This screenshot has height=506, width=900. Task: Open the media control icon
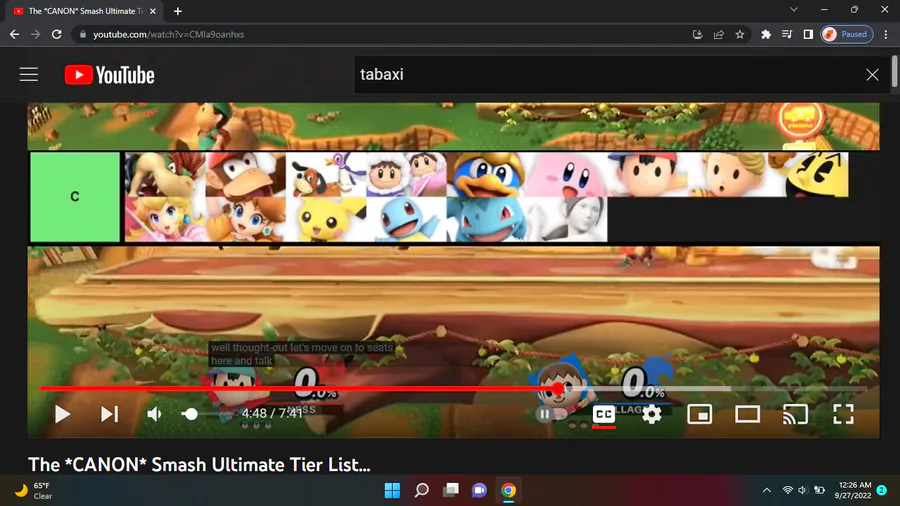(787, 34)
